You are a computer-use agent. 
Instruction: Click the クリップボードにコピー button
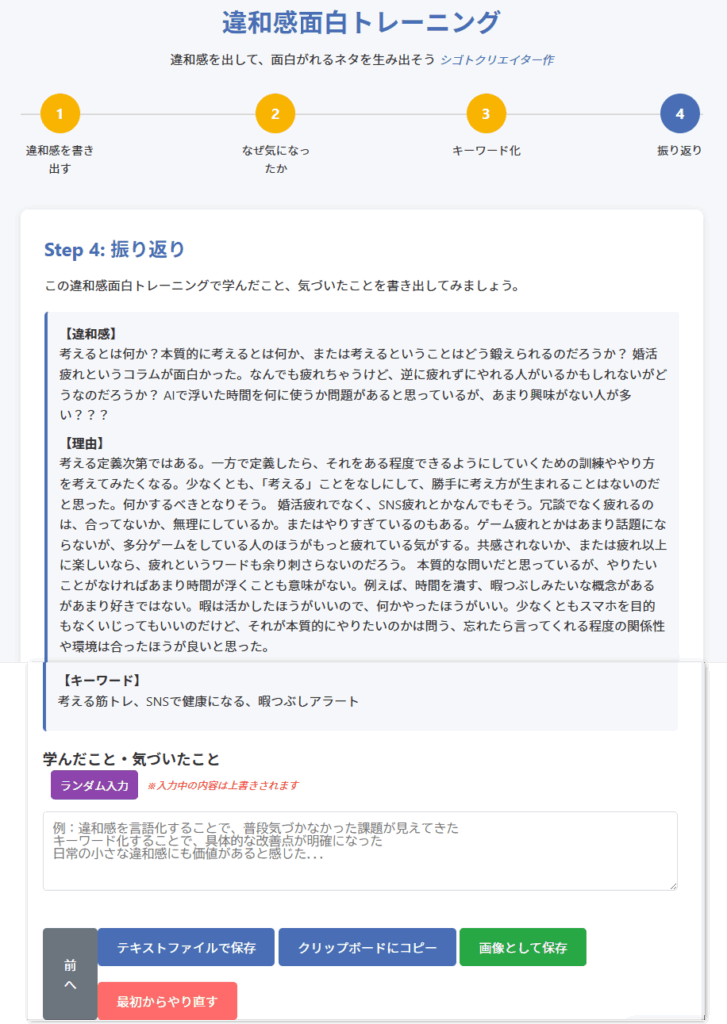(367, 947)
